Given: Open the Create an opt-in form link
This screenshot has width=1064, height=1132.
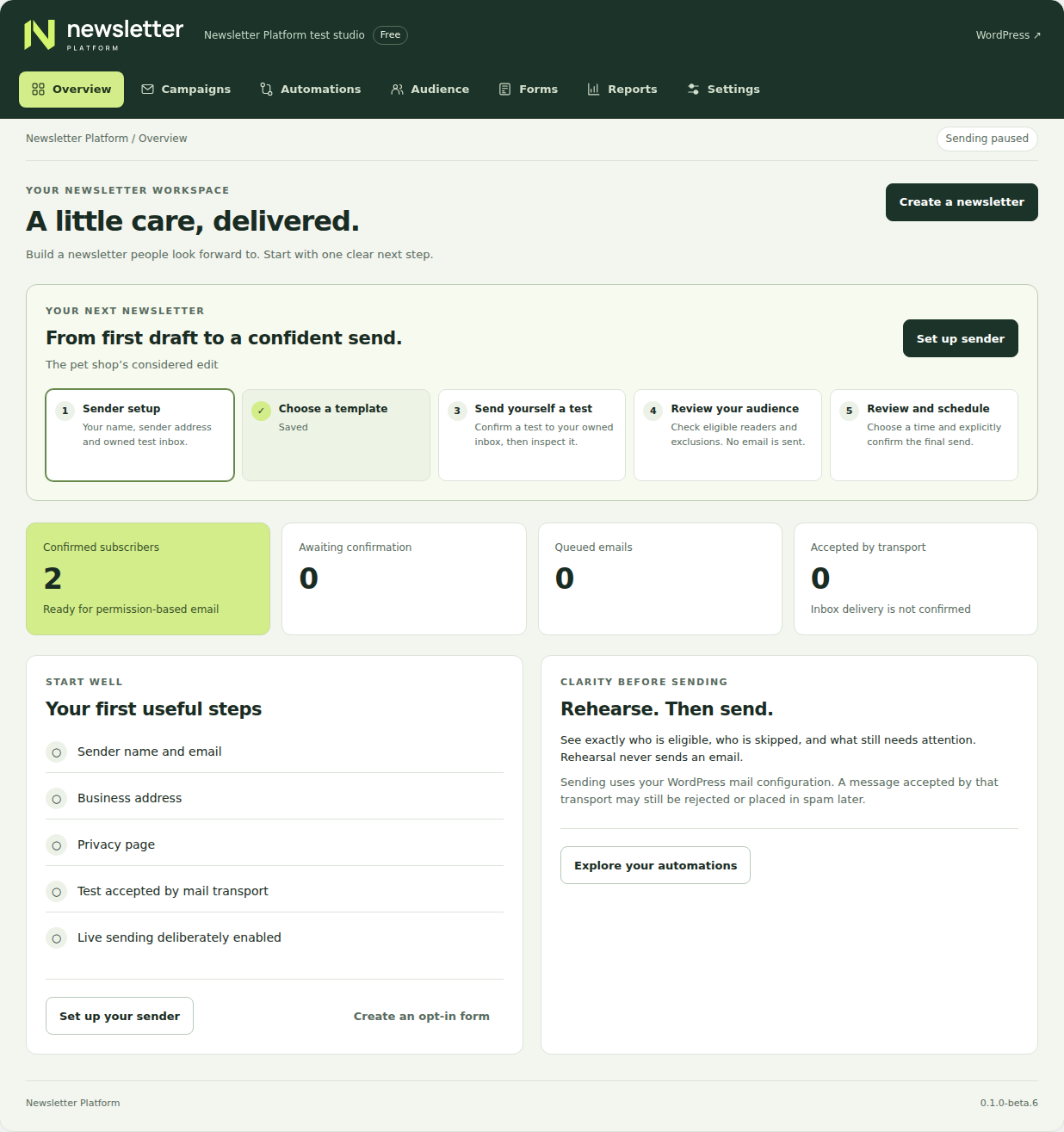Looking at the screenshot, I should (x=422, y=1016).
